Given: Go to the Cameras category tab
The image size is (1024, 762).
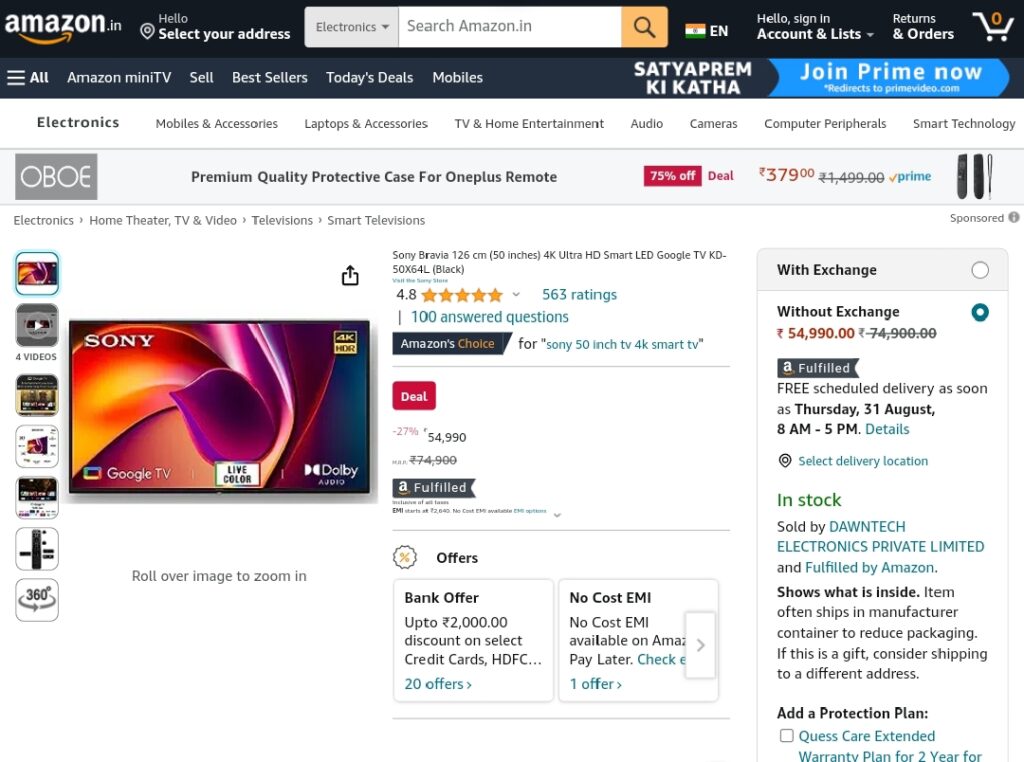Looking at the screenshot, I should 713,123.
